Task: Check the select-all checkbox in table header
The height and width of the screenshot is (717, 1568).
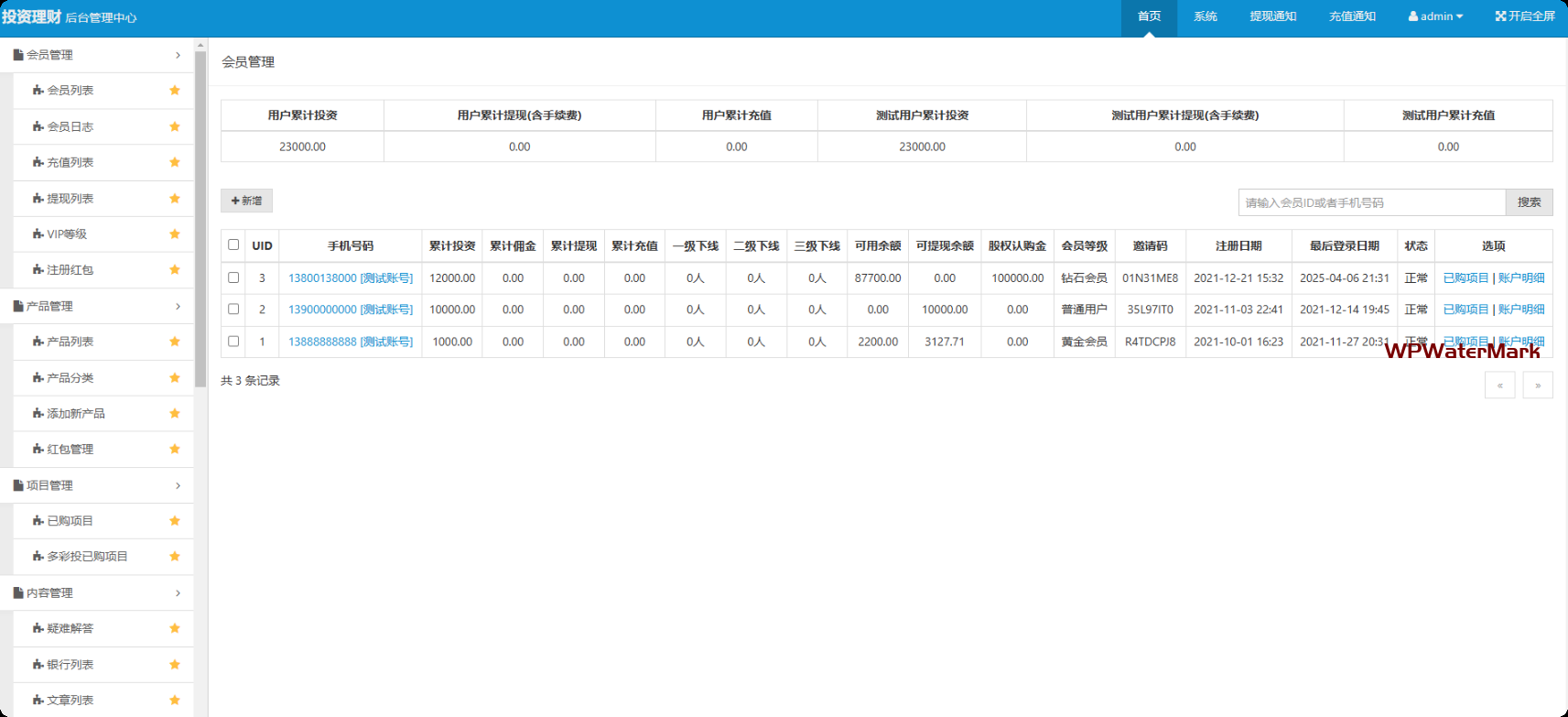Action: 233,244
